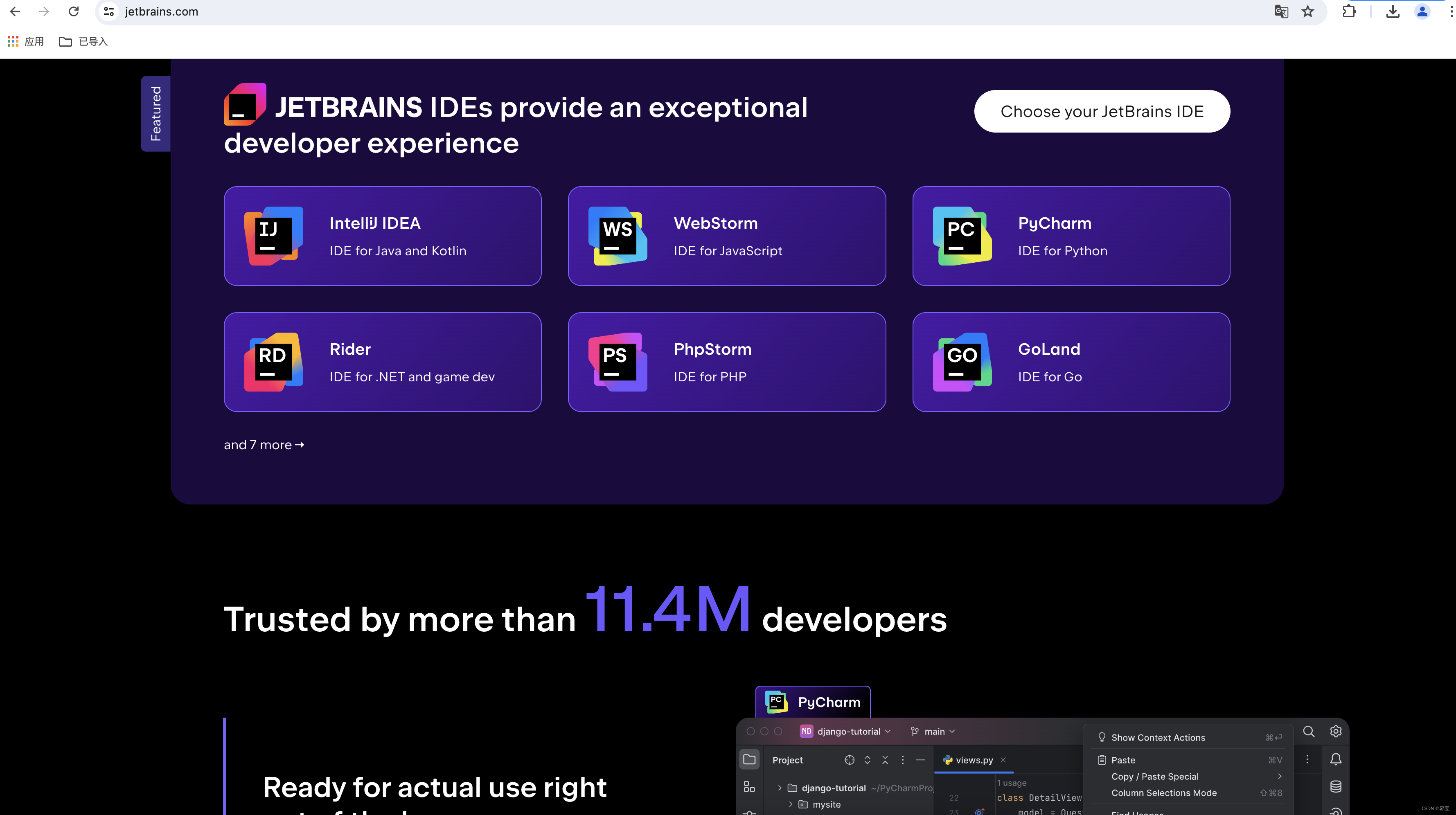Click the jetbrains.com address bar
The image size is (1456, 815).
click(162, 11)
